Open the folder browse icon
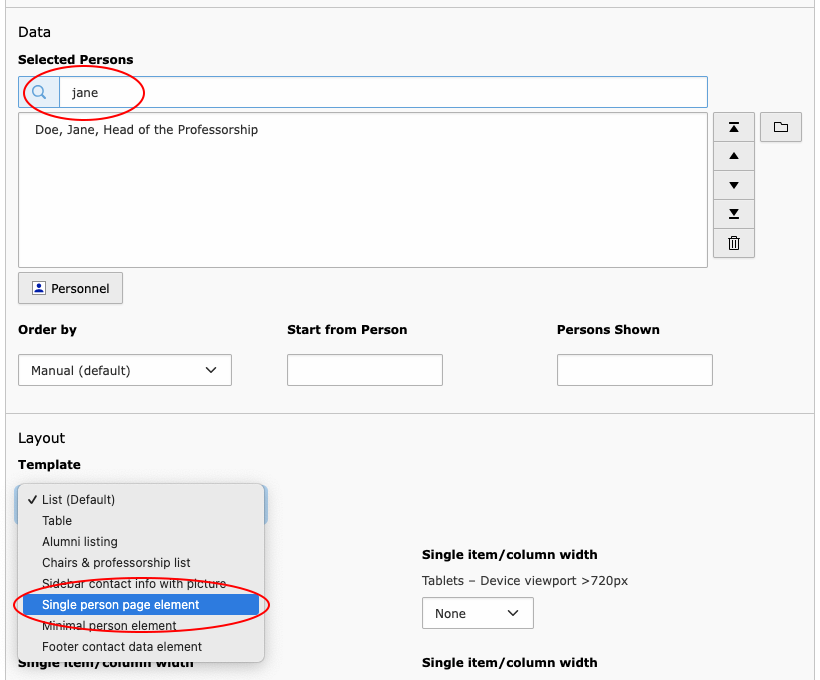Screen dimensions: 820x680 pos(780,128)
